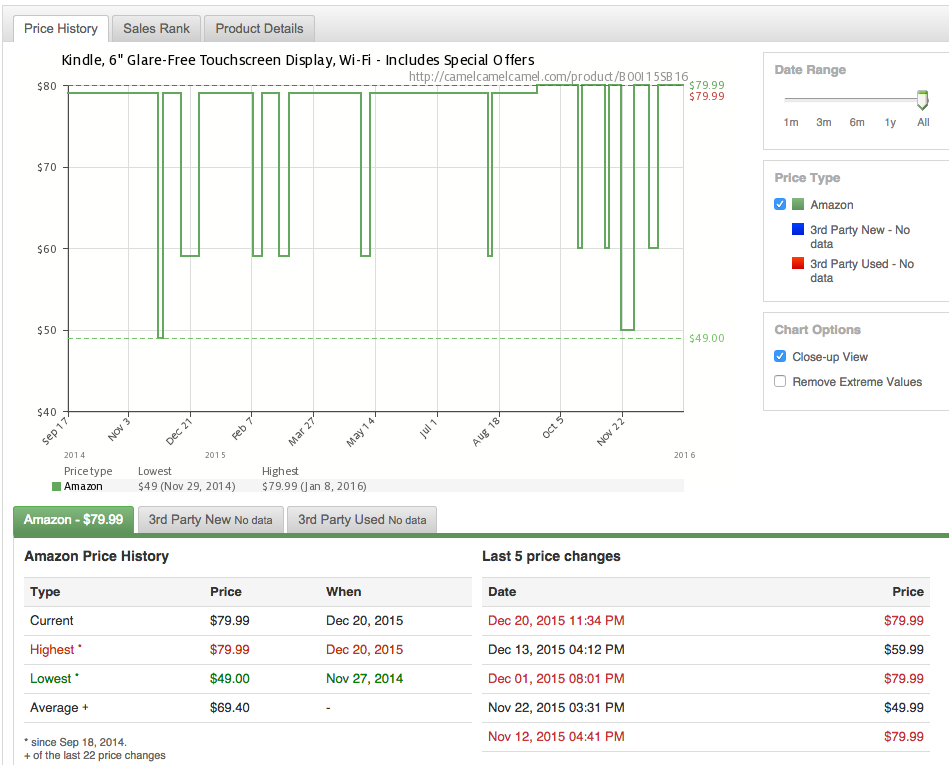Image resolution: width=949 pixels, height=765 pixels.
Task: Set date range to 1m
Action: click(x=791, y=122)
